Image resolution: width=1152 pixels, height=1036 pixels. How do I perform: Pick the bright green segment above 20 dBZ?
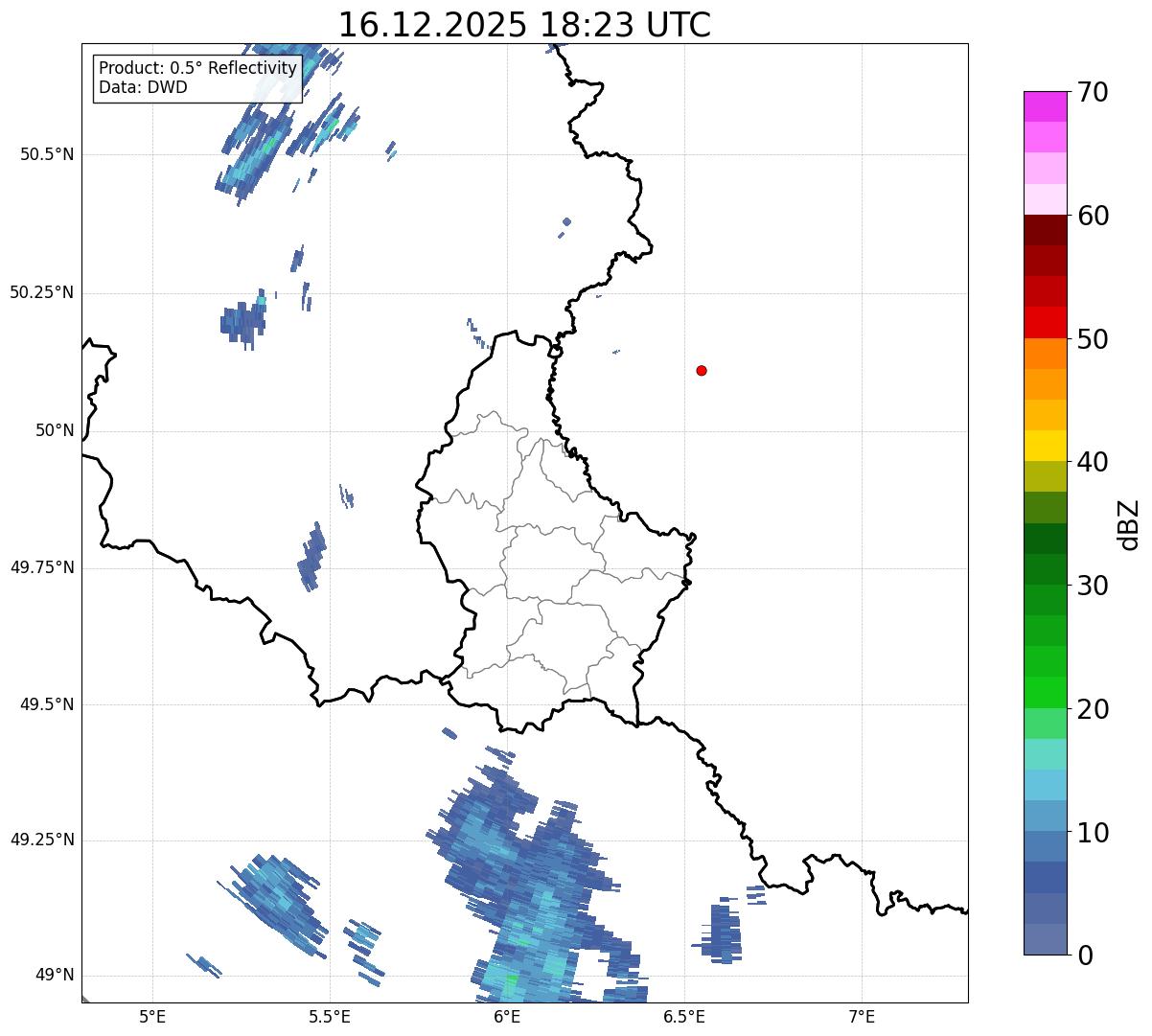pyautogui.click(x=1045, y=693)
